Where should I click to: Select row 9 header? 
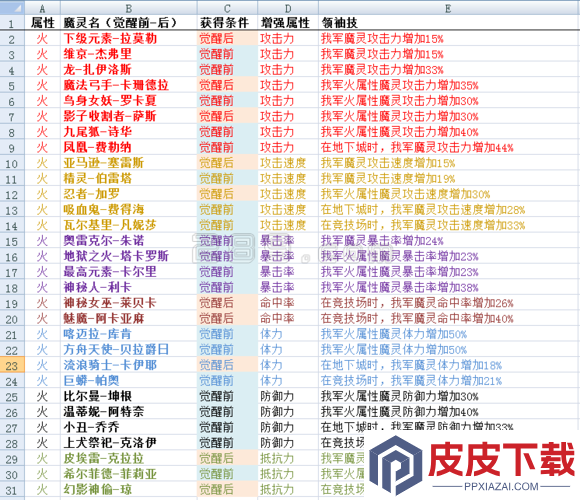12,148
